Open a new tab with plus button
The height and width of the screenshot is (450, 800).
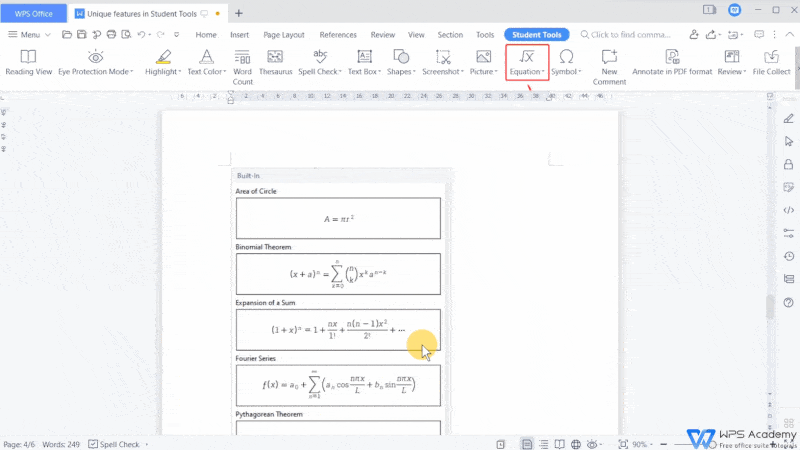(239, 14)
